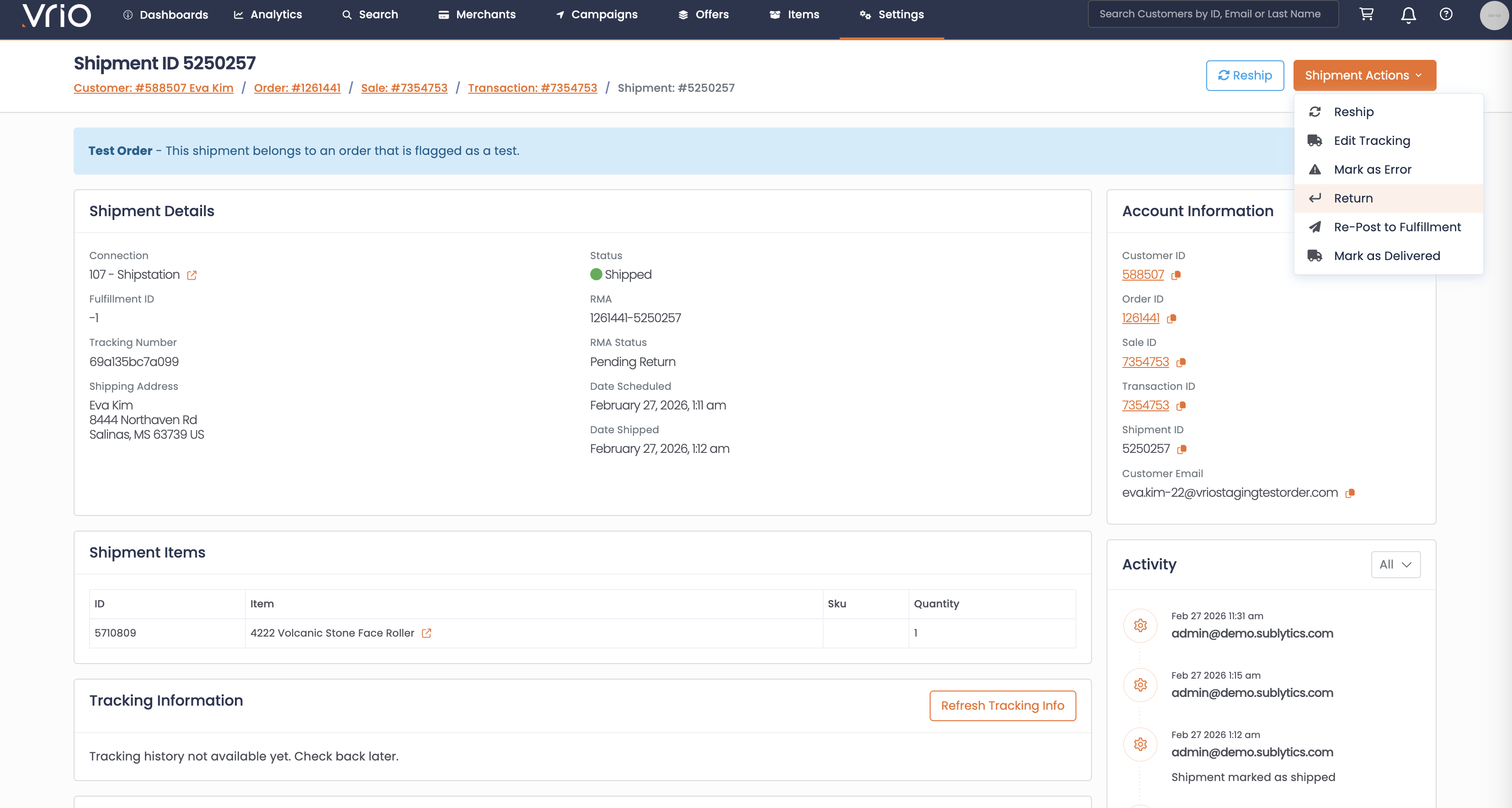Copy the Customer ID with copy icon
This screenshot has height=808, width=1512.
click(x=1176, y=275)
